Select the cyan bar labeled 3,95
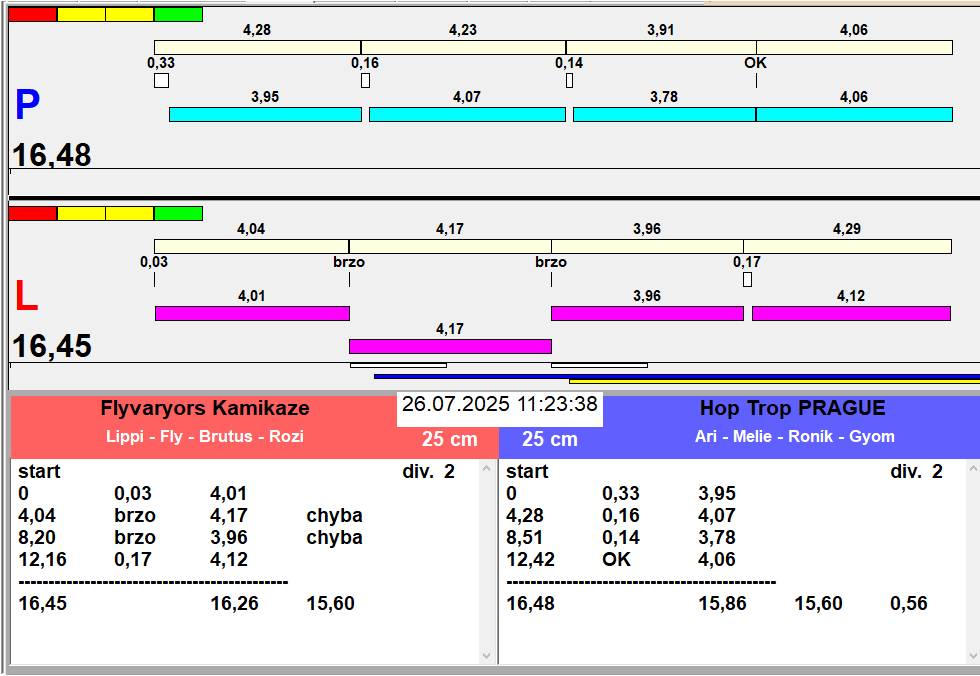 265,115
